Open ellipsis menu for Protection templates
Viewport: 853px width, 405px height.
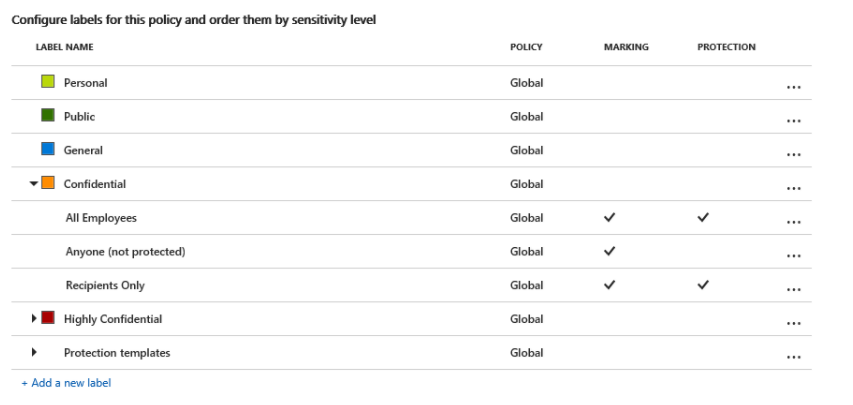pyautogui.click(x=793, y=357)
